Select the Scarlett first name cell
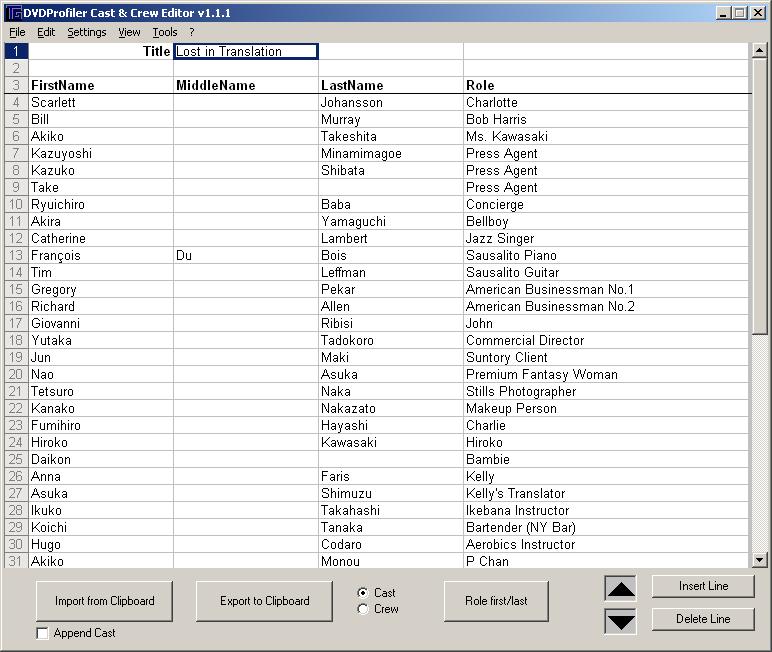The height and width of the screenshot is (652, 772). (x=101, y=102)
